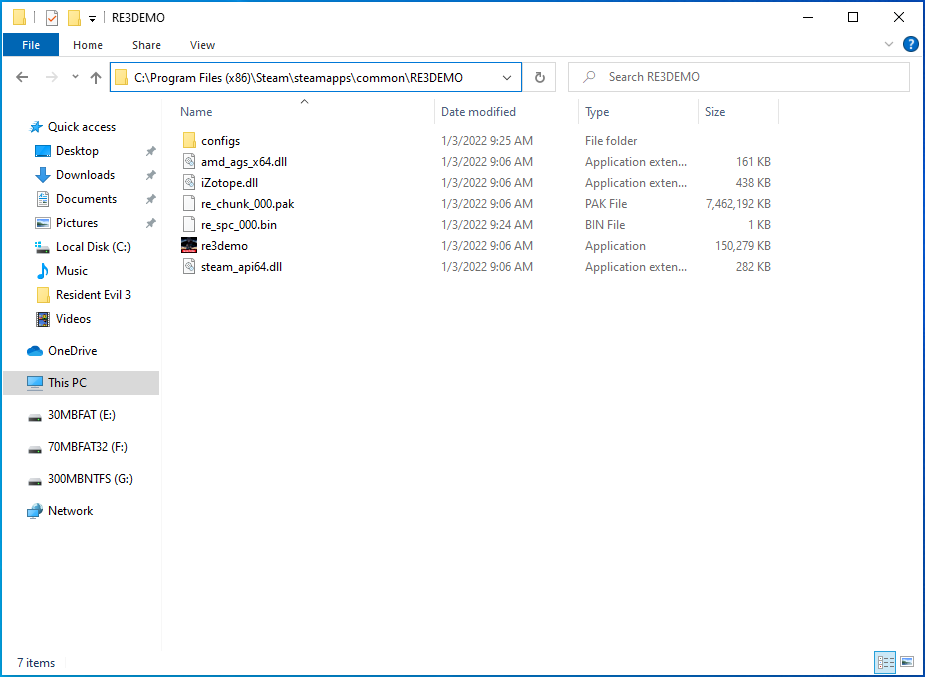Click the PAK File type cell

tap(606, 204)
